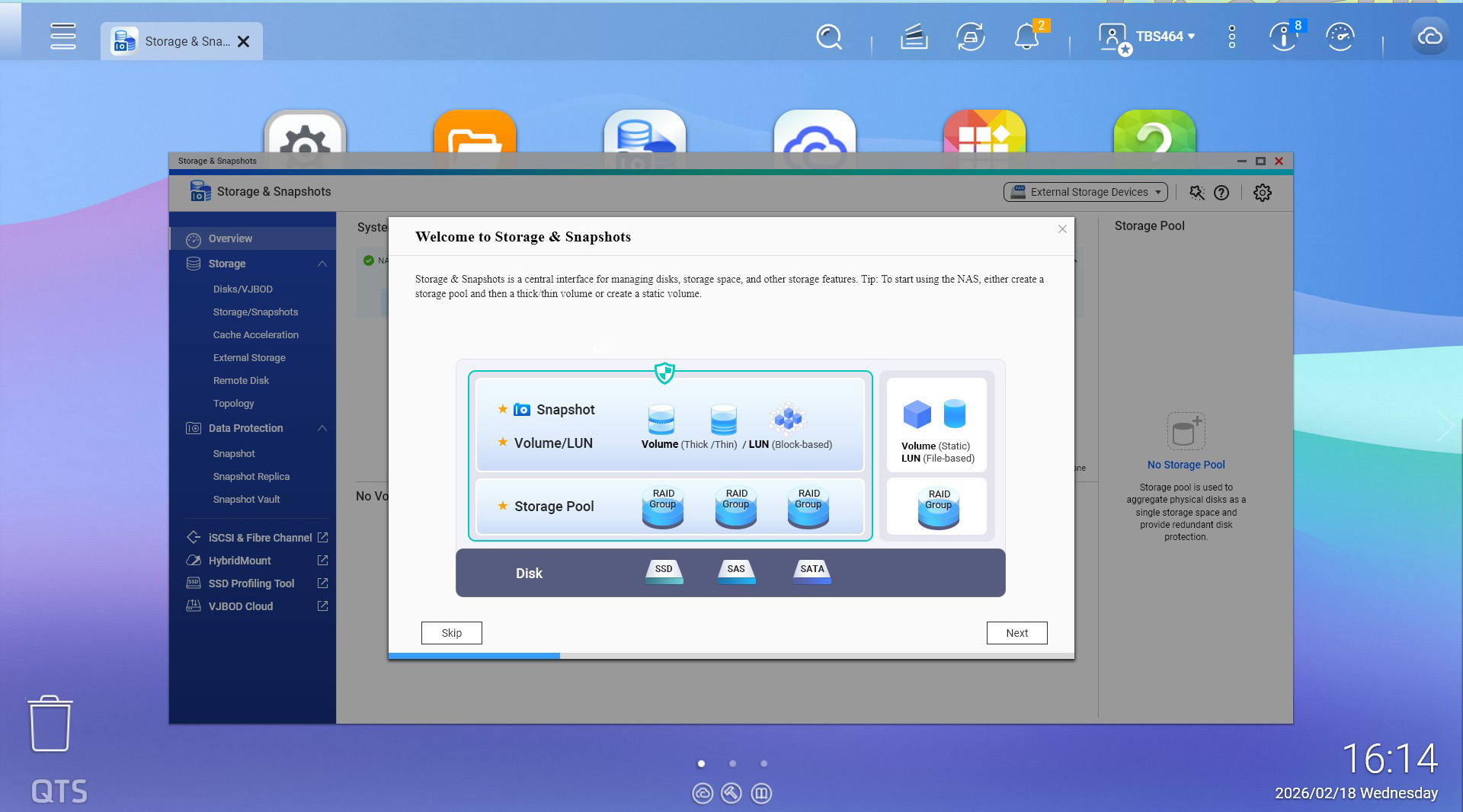
Task: Click the Next button in welcome dialog
Action: click(1016, 633)
